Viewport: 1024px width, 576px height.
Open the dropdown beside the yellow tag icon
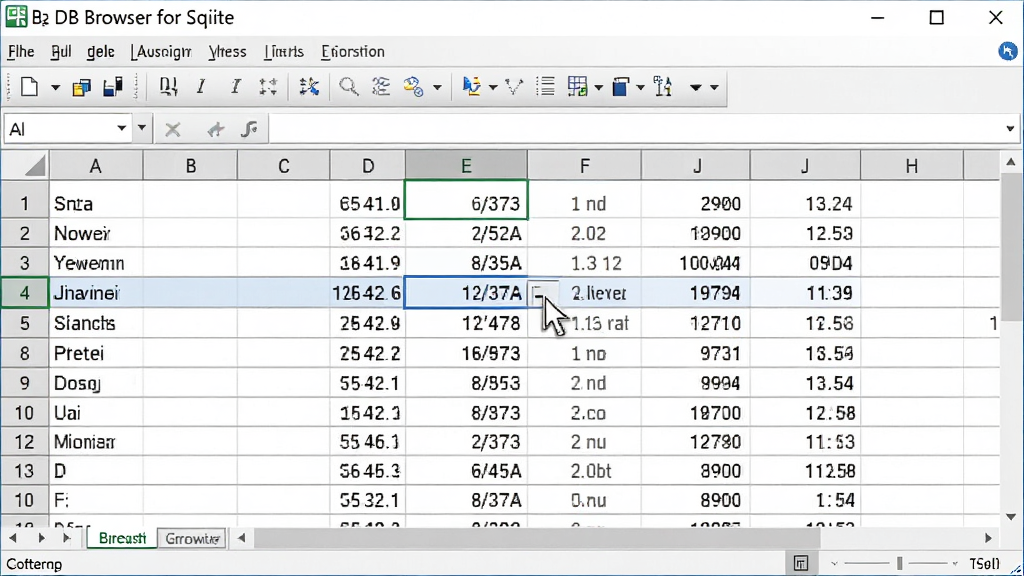437,88
